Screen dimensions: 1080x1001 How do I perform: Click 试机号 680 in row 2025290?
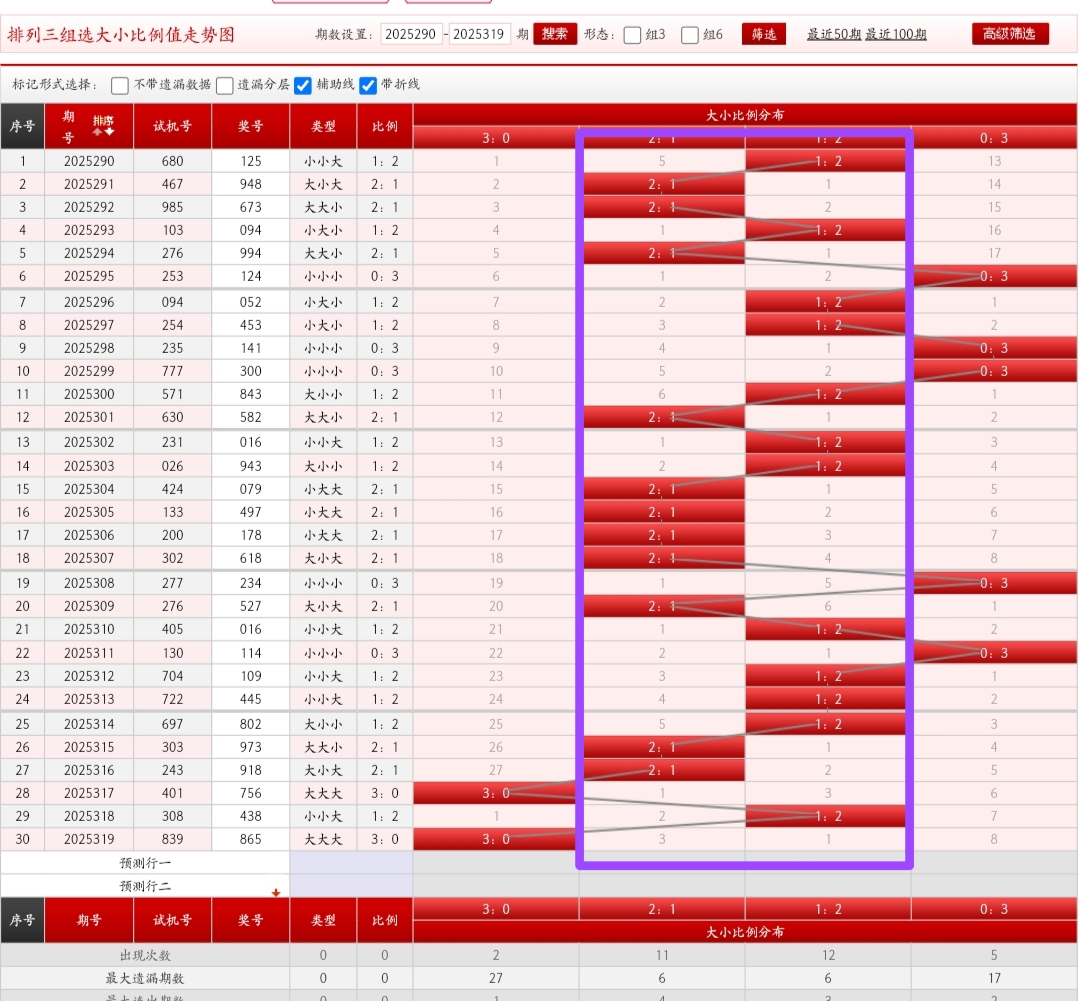point(172,161)
